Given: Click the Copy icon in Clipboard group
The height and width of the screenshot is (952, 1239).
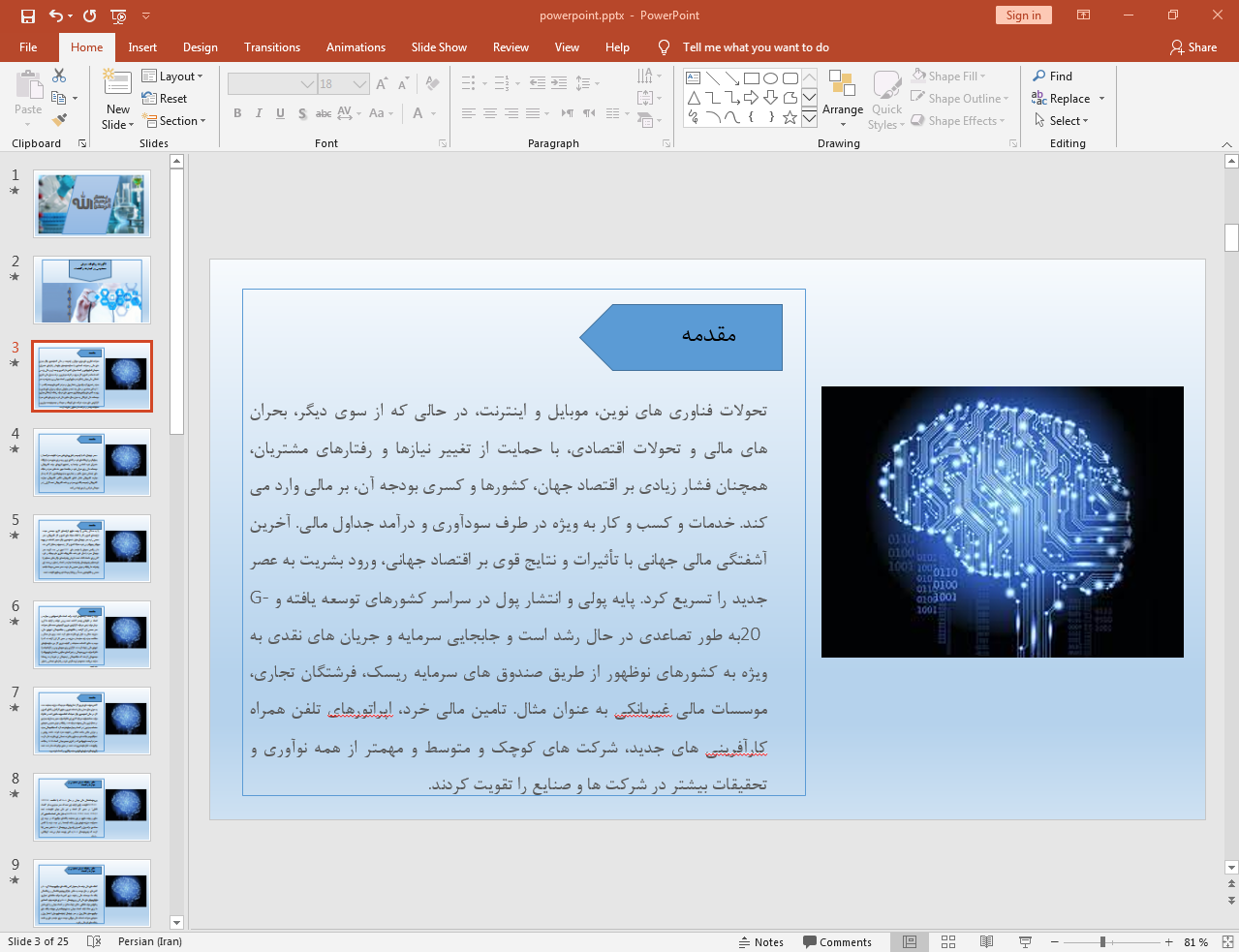Looking at the screenshot, I should click(x=59, y=98).
